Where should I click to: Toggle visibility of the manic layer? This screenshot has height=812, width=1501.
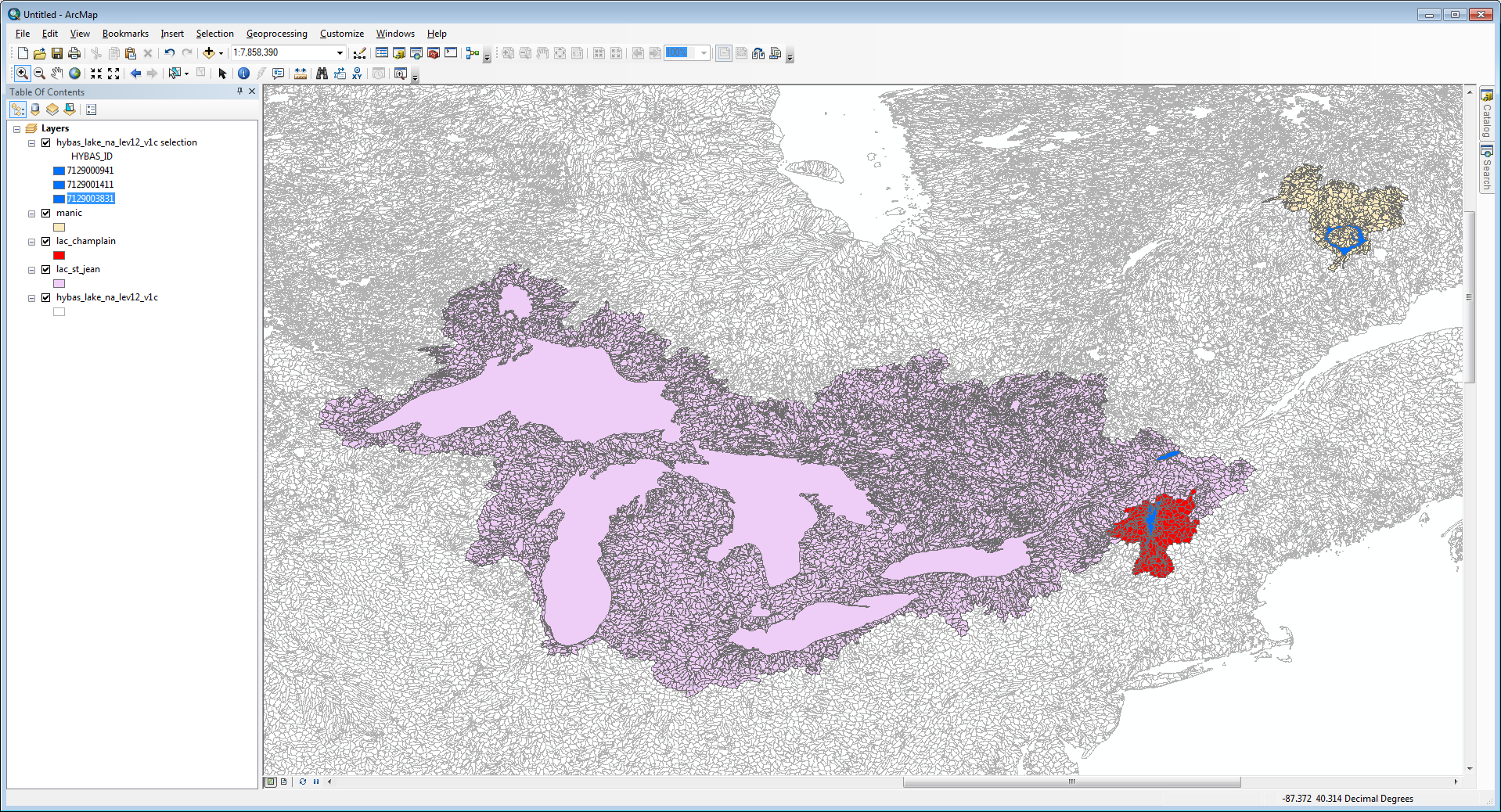[x=45, y=213]
